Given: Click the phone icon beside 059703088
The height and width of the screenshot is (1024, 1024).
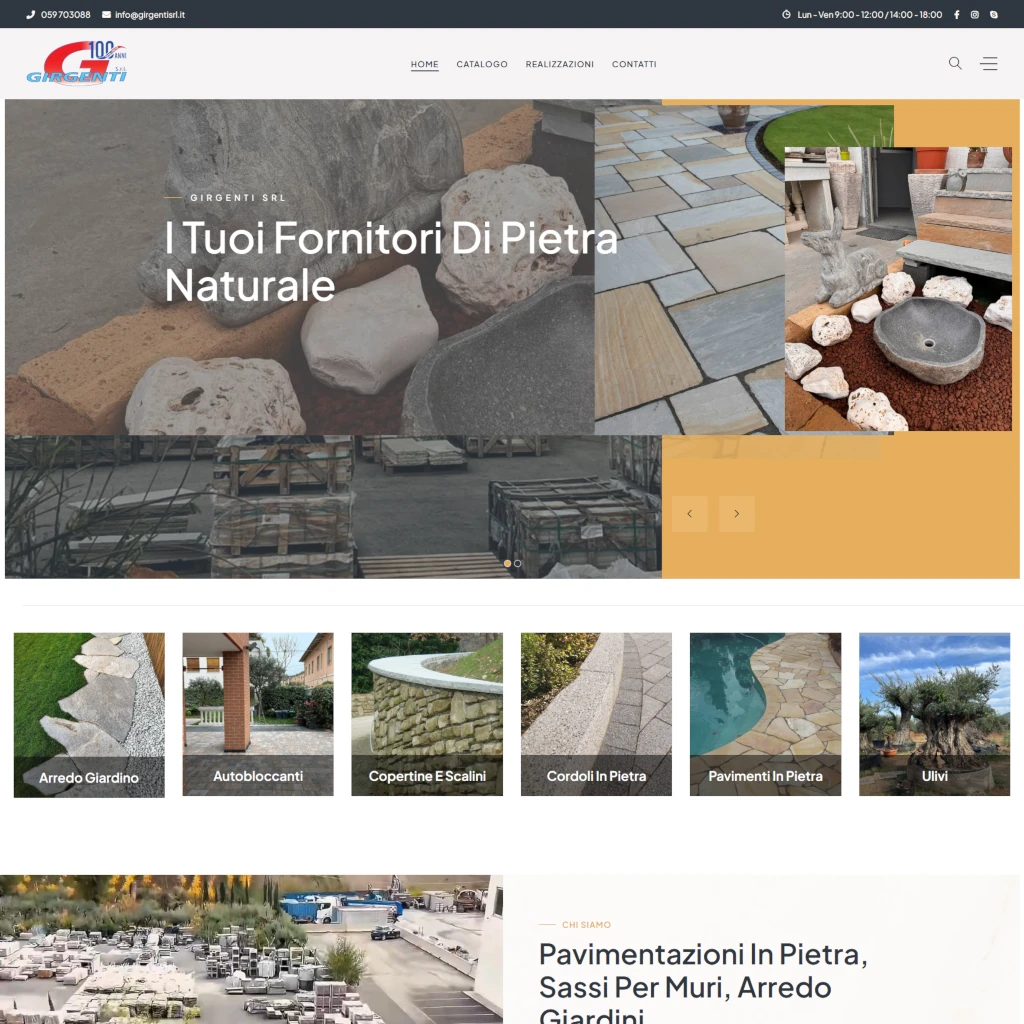Looking at the screenshot, I should tap(31, 15).
